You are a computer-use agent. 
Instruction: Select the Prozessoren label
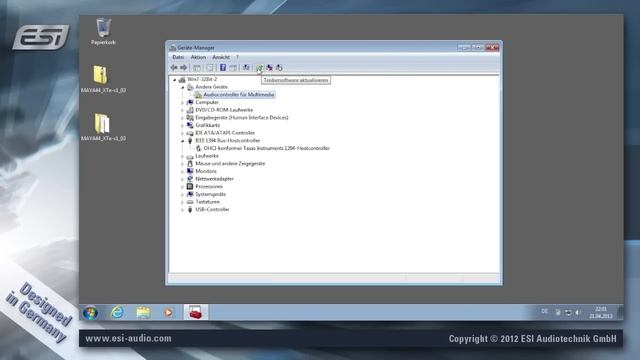(x=209, y=187)
